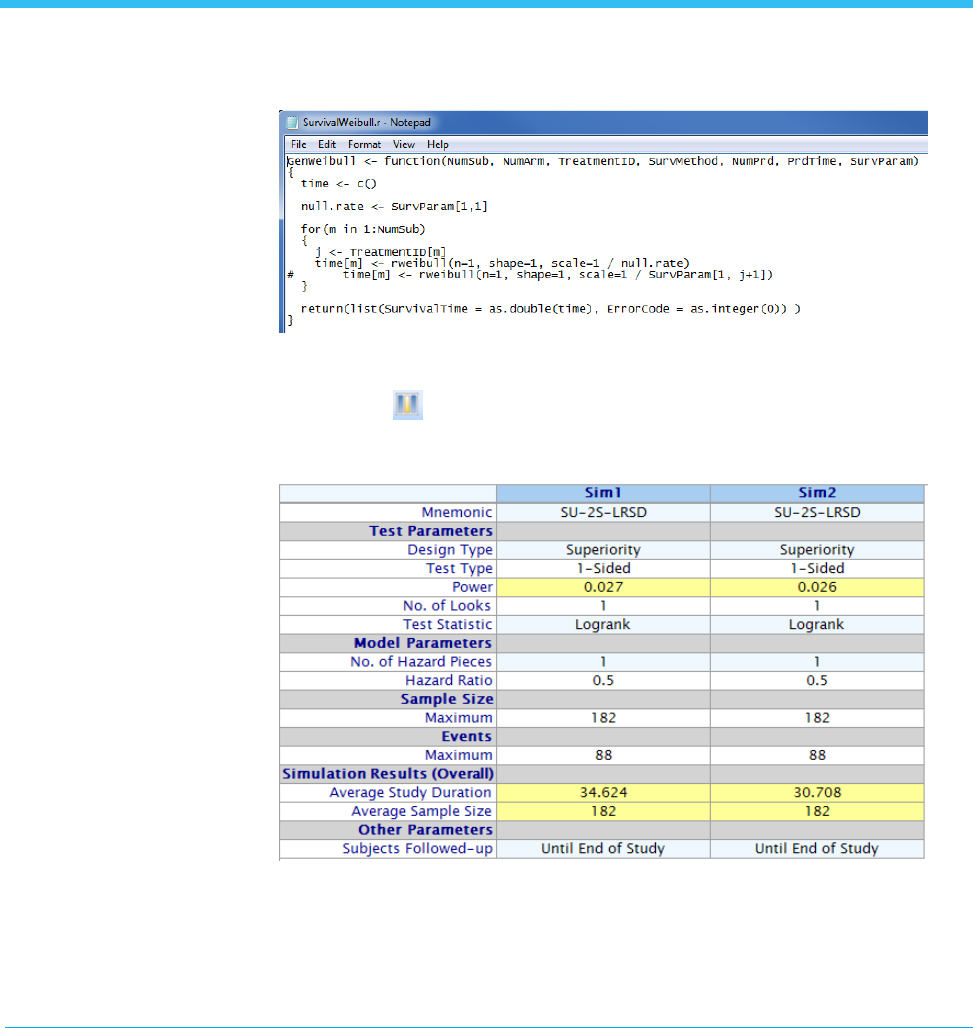Click the null.rate assignment code line
The width and height of the screenshot is (973, 1028).
(394, 207)
